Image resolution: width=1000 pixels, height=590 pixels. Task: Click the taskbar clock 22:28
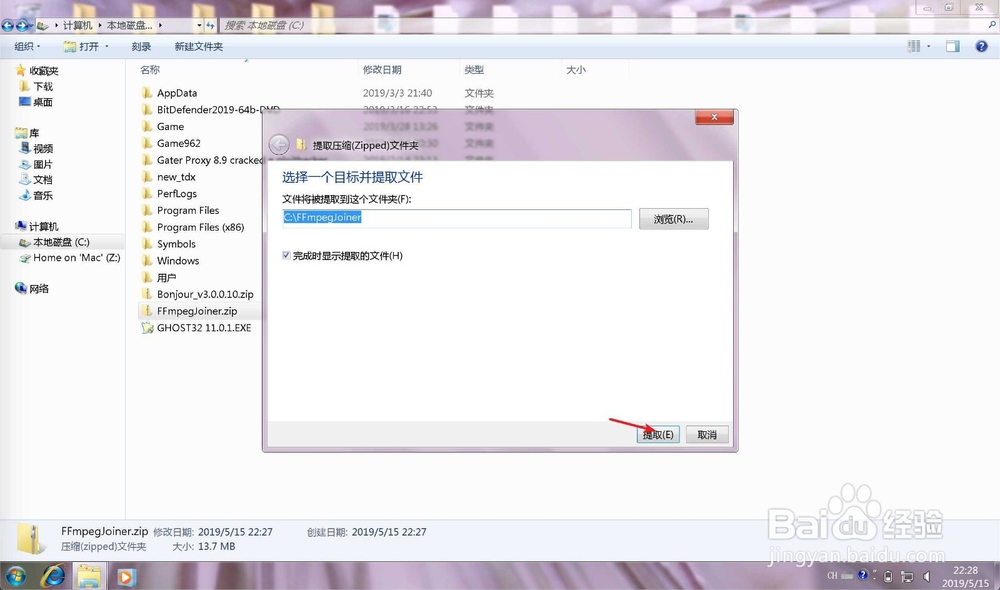coord(965,570)
